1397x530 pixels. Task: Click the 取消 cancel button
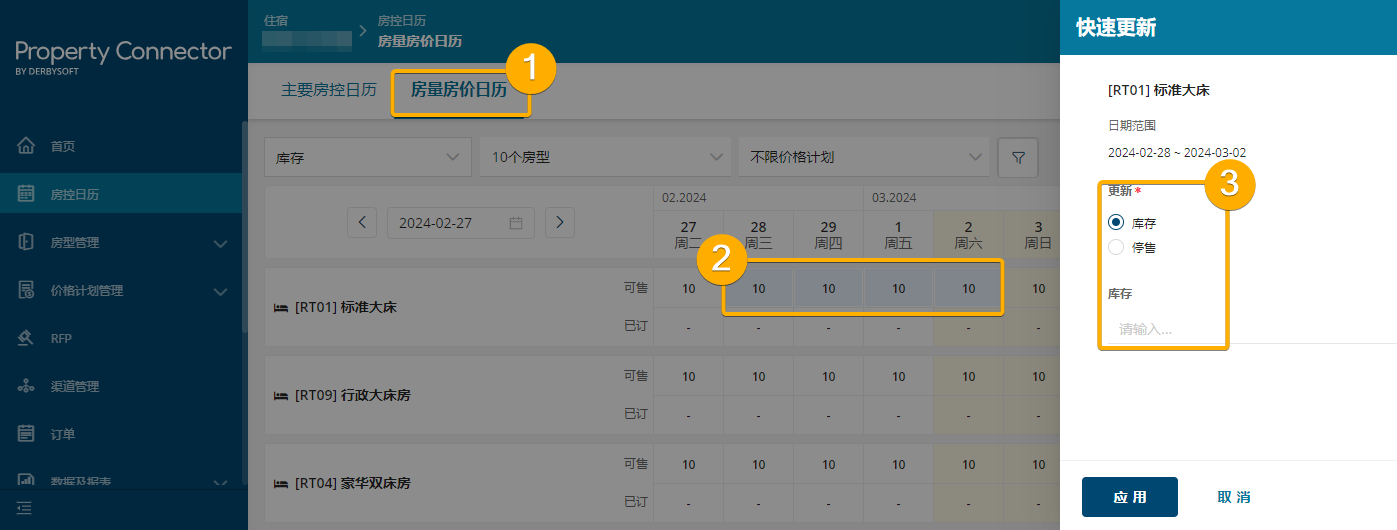[1234, 497]
